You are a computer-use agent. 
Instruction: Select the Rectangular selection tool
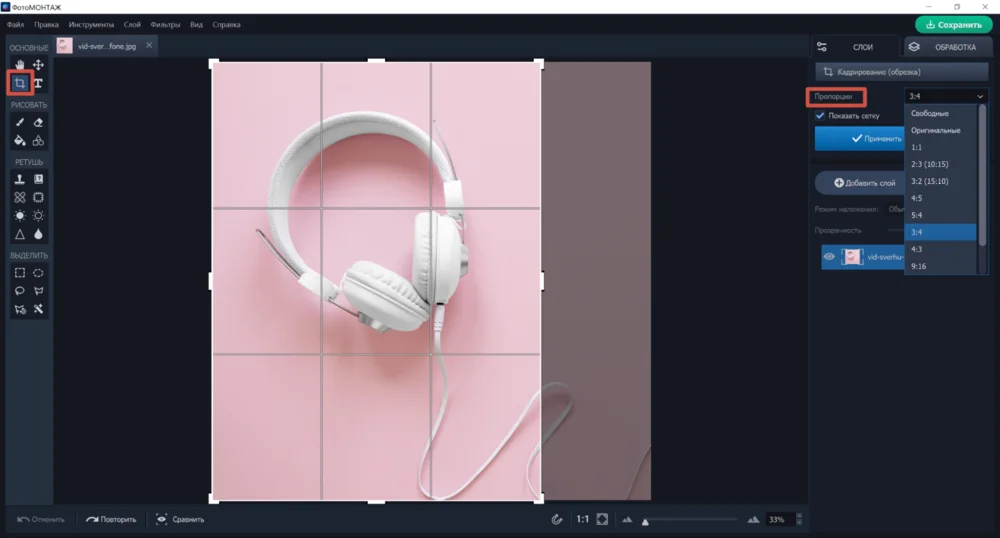(x=20, y=272)
